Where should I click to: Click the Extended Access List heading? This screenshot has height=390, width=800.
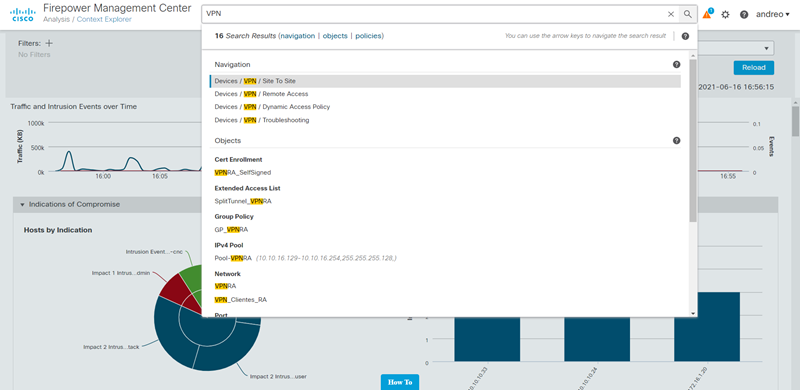point(247,188)
